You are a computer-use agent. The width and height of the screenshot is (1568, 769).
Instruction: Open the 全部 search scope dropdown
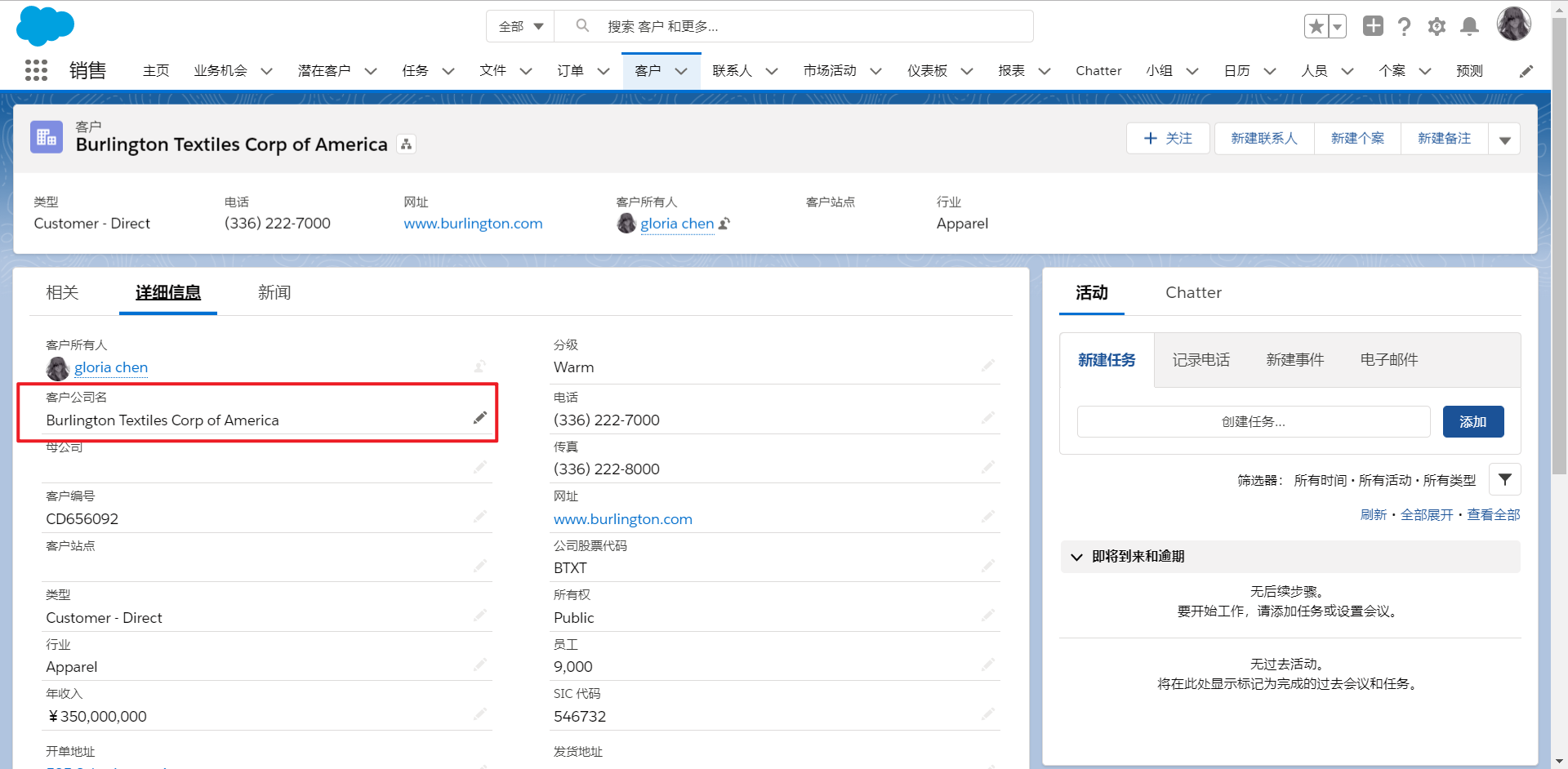point(520,25)
